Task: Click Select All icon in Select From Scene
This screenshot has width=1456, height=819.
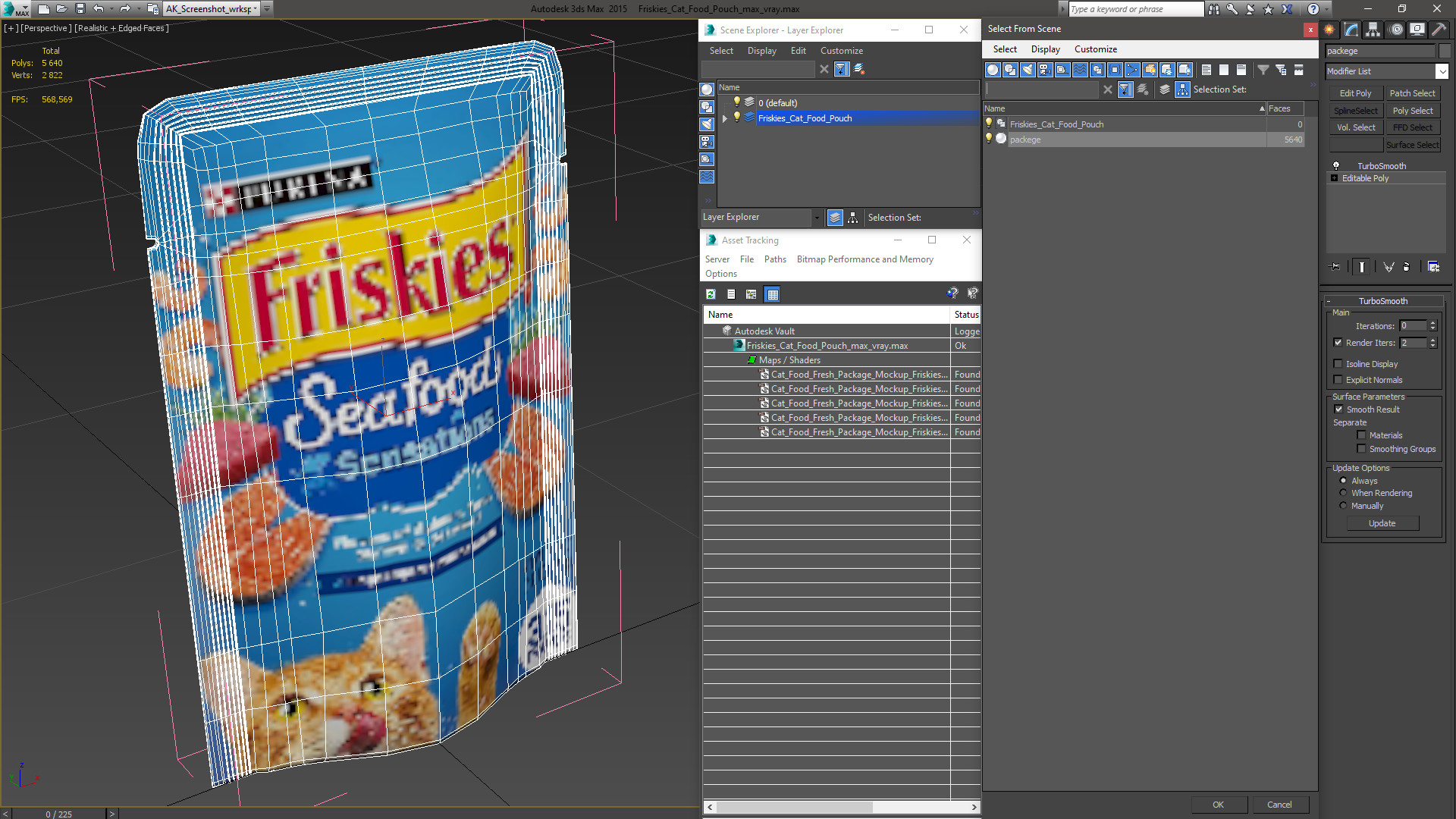Action: [1207, 70]
